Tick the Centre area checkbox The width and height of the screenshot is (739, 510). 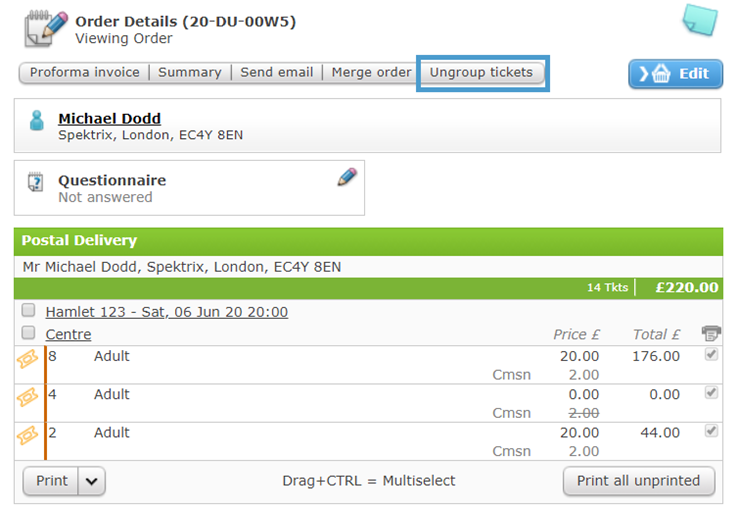click(28, 333)
